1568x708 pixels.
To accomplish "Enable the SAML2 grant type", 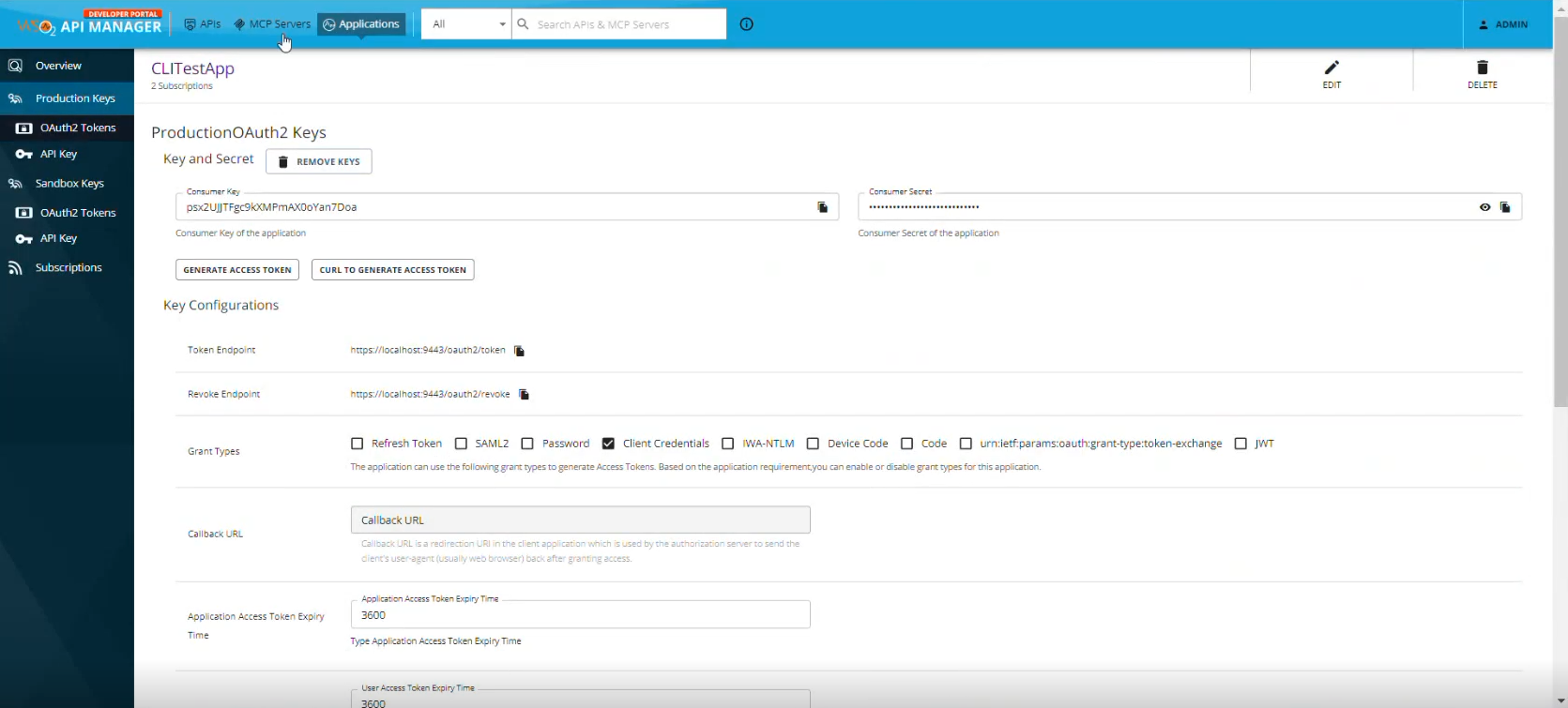I will (x=461, y=444).
